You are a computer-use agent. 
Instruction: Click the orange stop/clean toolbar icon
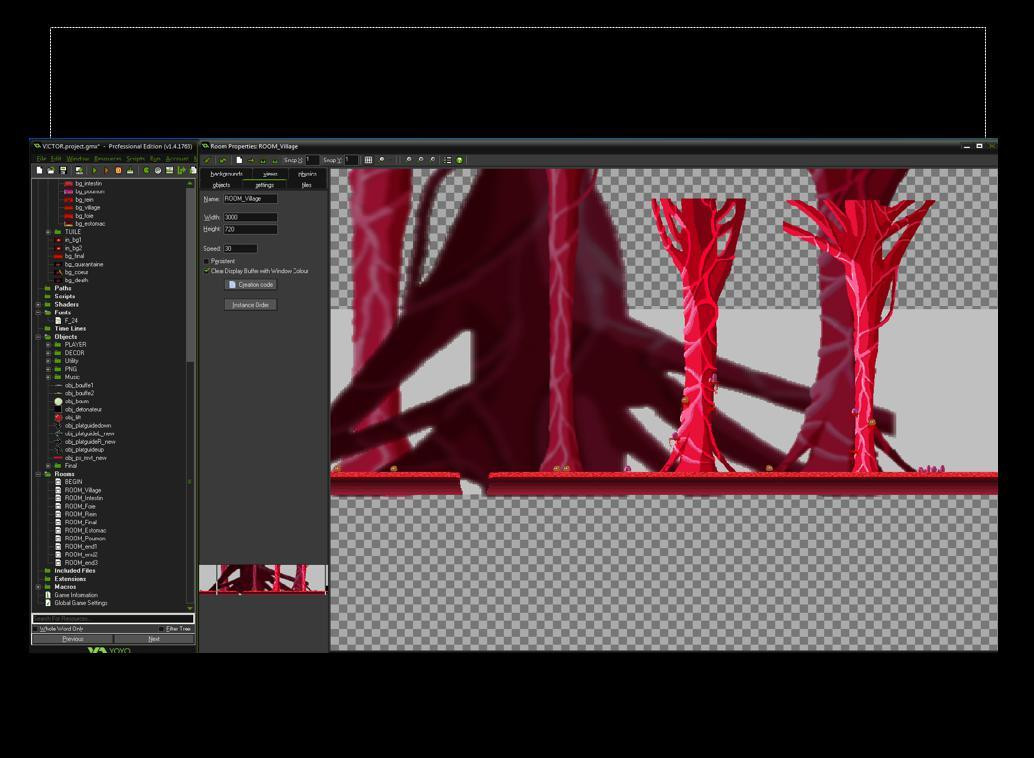(x=119, y=170)
